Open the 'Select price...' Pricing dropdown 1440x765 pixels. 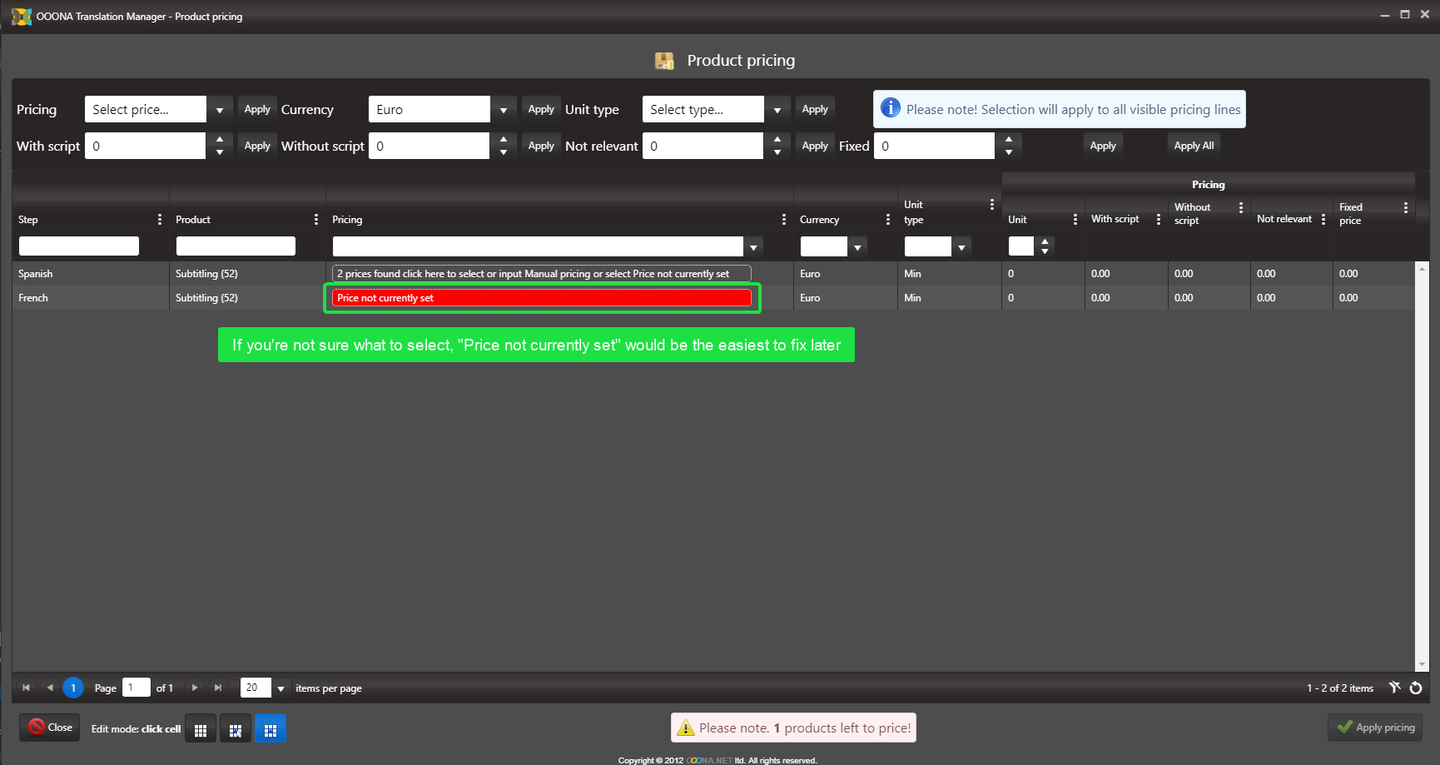[x=220, y=110]
